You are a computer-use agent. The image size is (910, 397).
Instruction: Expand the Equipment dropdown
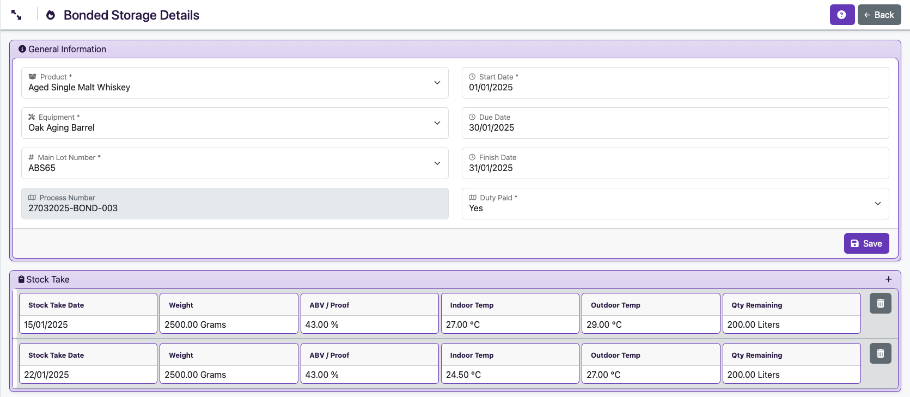(235, 123)
